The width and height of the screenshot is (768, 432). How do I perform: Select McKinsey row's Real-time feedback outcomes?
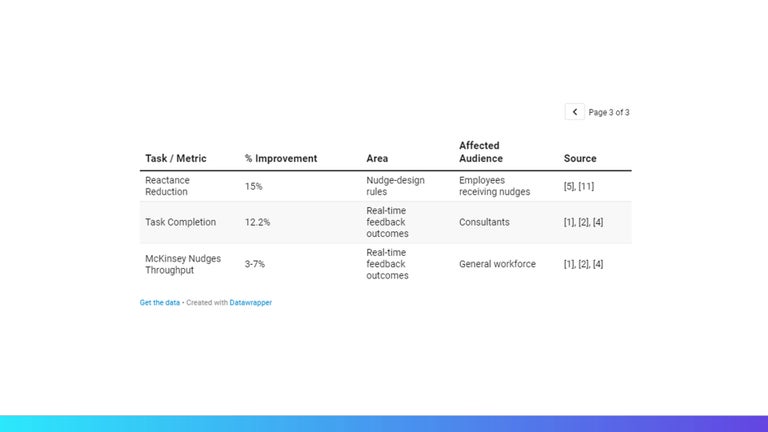387,264
